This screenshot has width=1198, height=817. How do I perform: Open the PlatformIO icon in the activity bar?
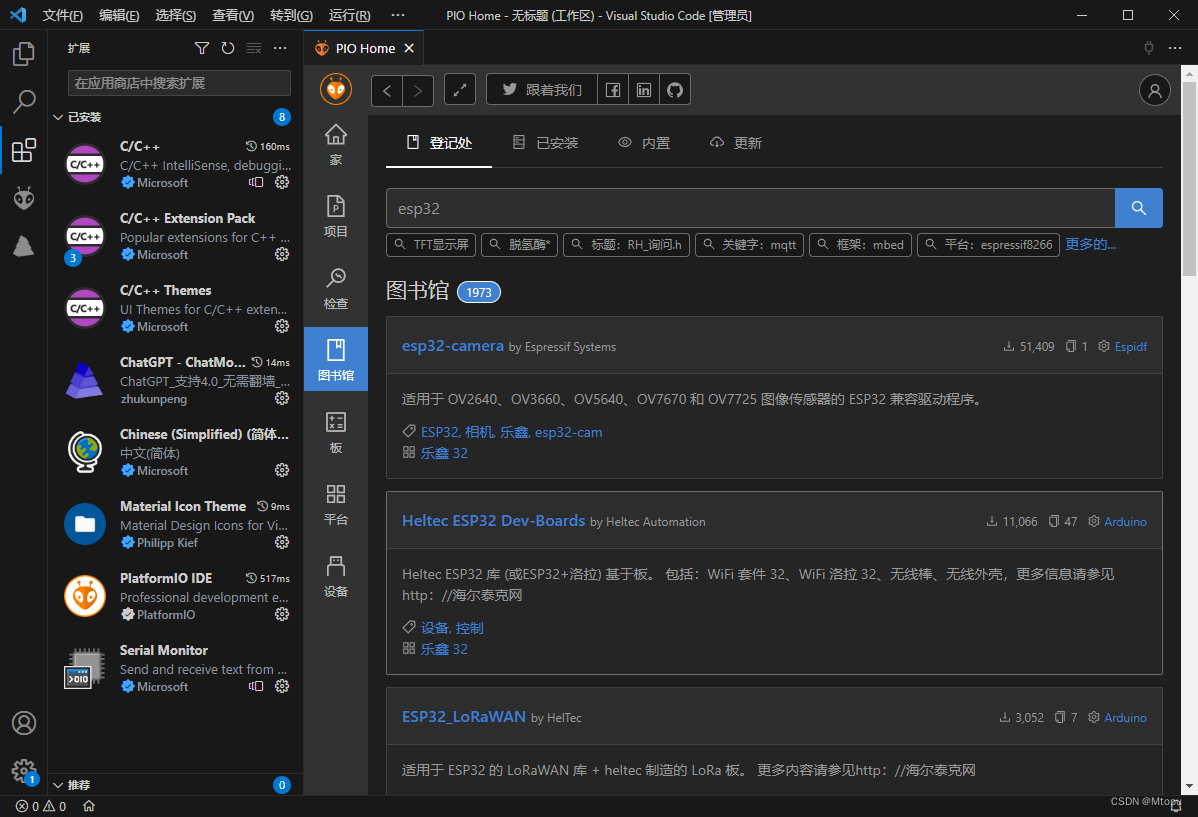[x=23, y=198]
